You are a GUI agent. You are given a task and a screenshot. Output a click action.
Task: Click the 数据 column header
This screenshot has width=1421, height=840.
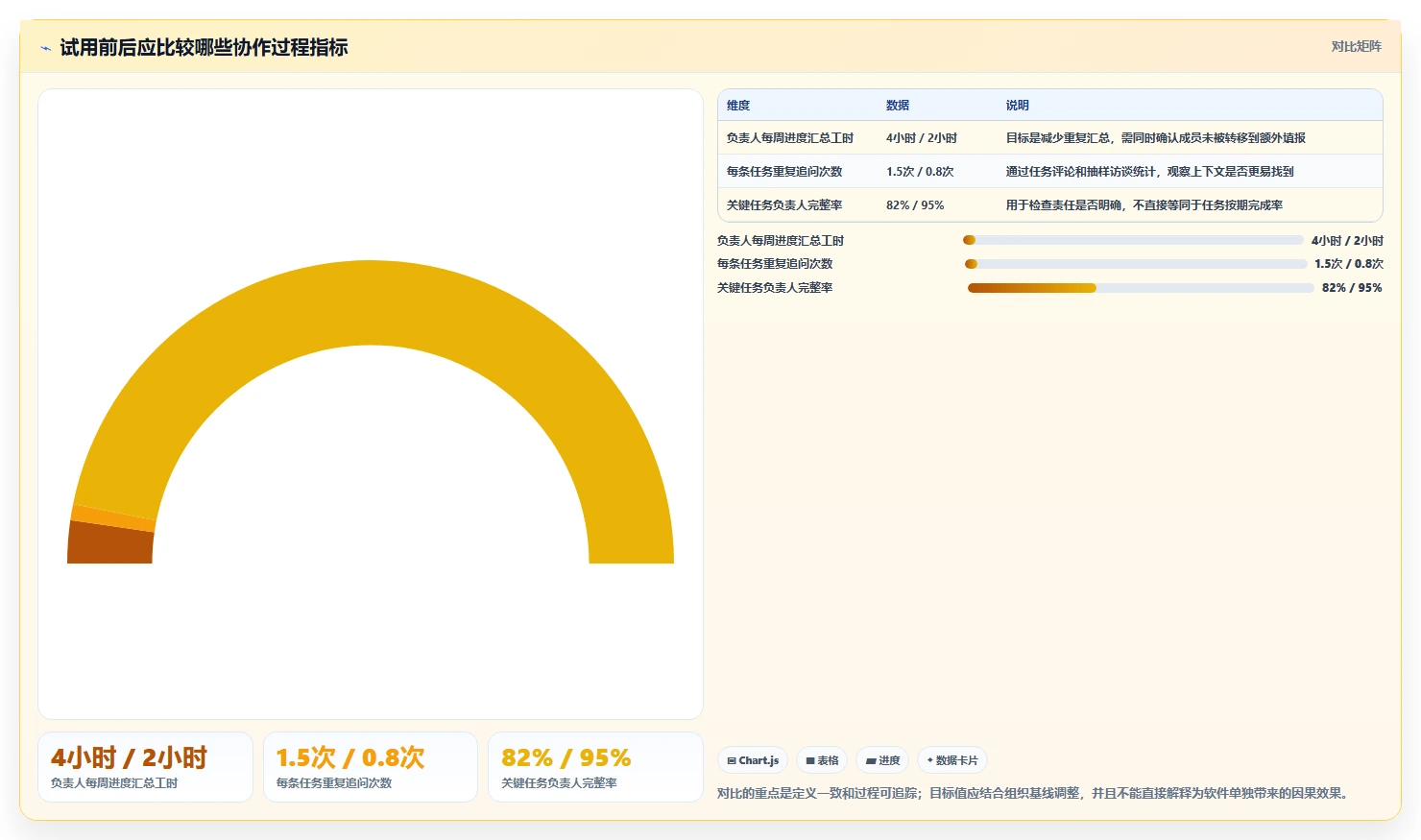(x=898, y=106)
